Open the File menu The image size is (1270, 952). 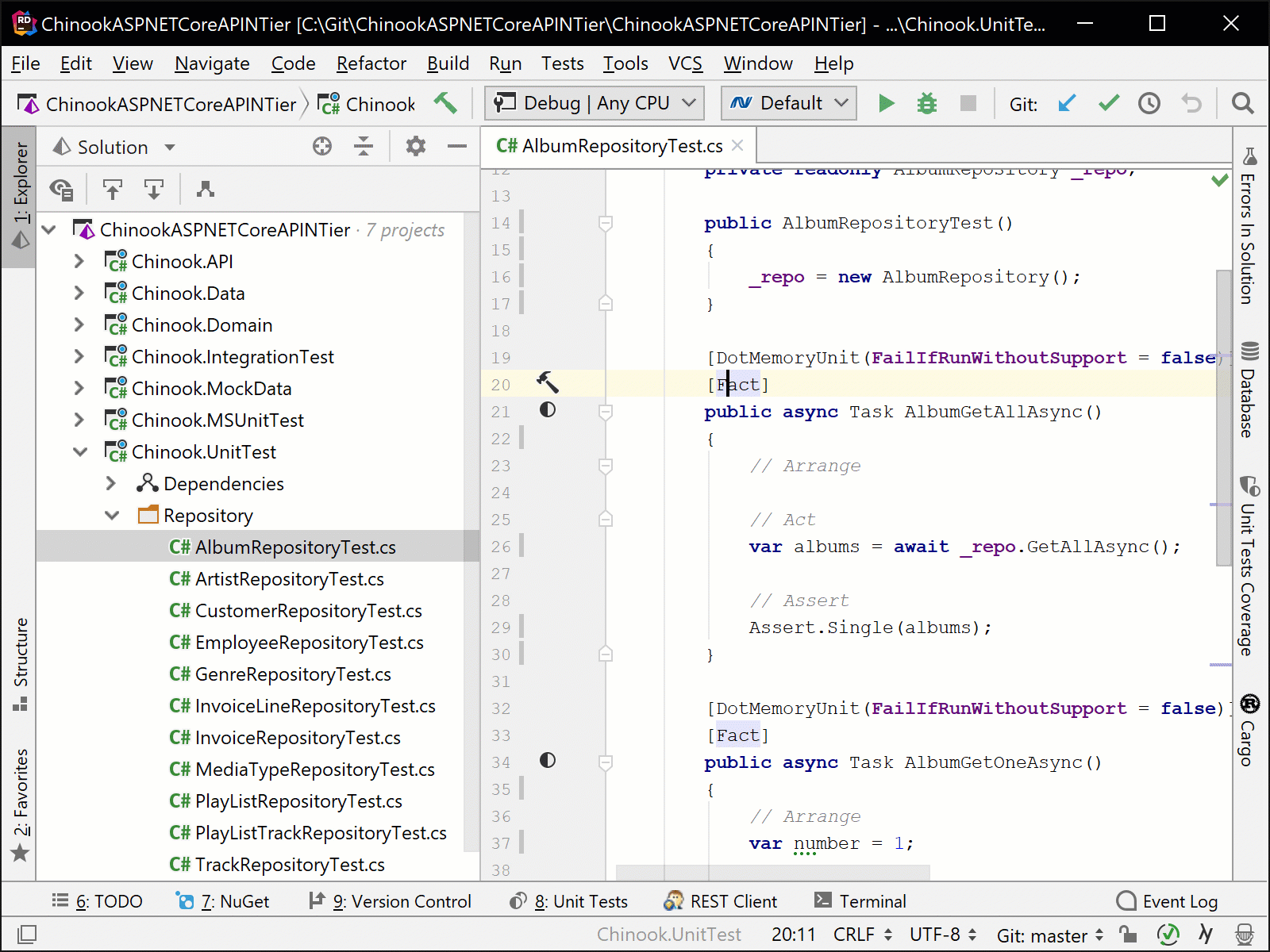[25, 63]
